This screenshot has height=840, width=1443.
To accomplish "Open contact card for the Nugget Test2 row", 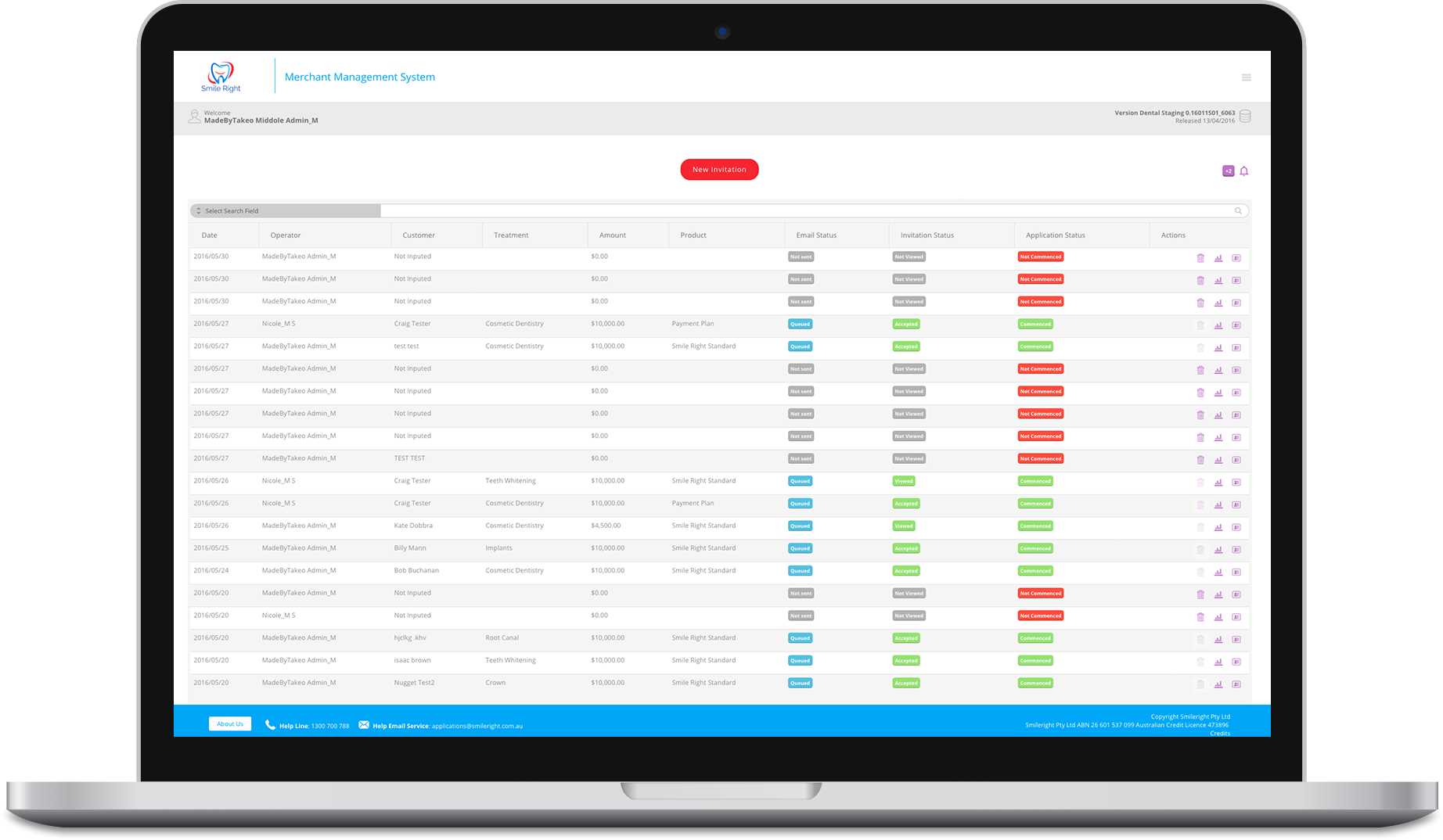I will click(1236, 684).
